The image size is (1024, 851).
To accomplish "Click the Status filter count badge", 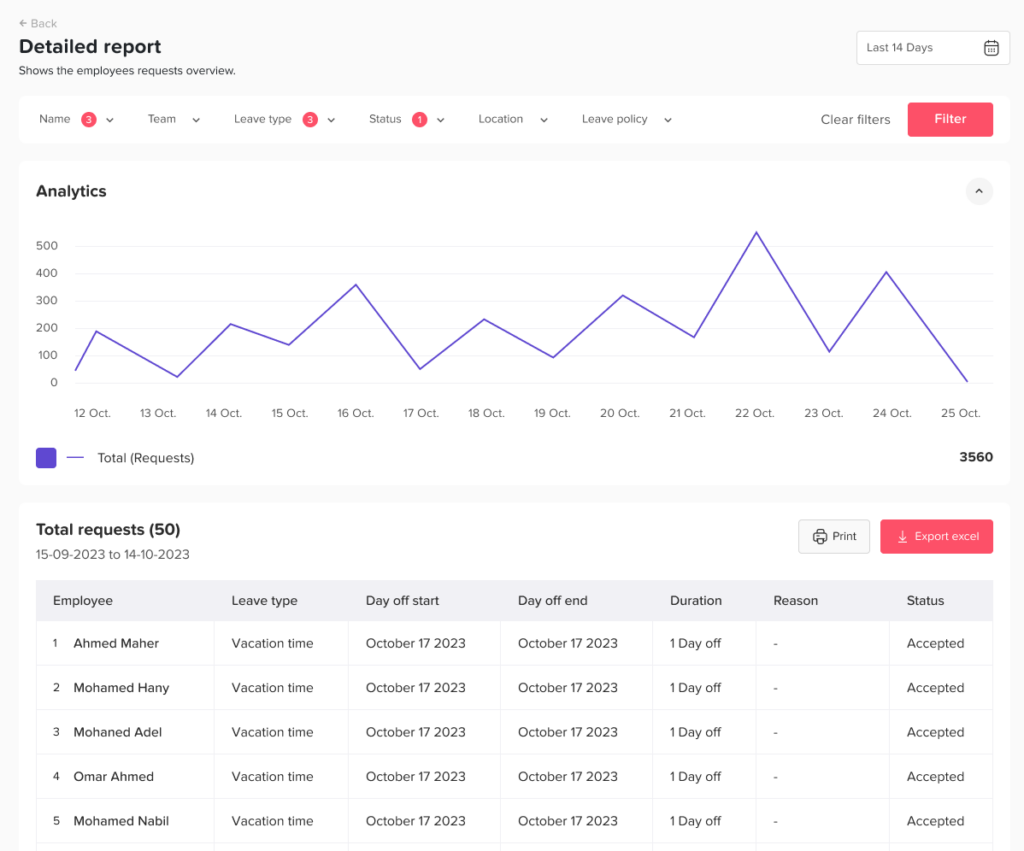I will coord(419,120).
